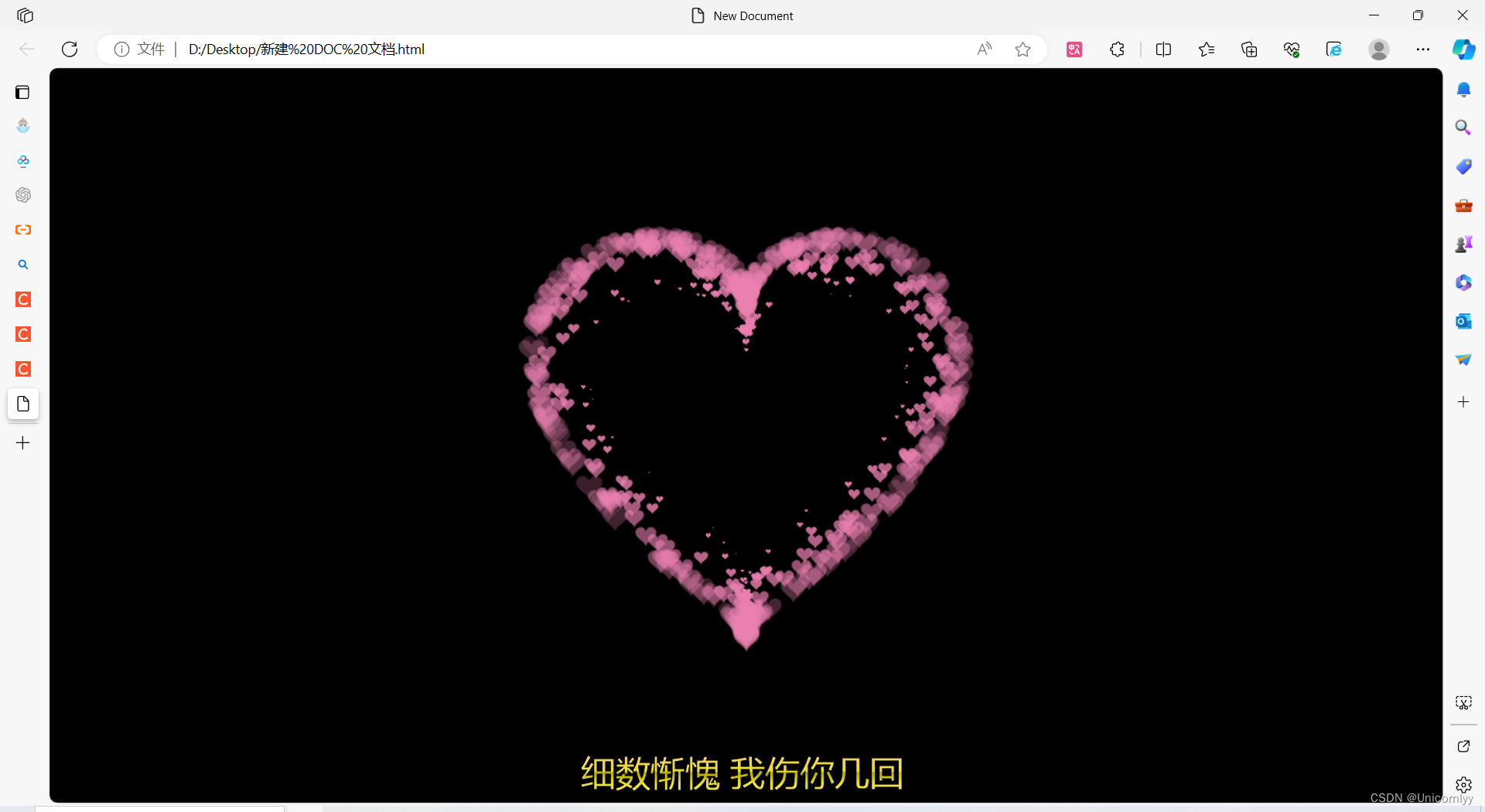Image resolution: width=1485 pixels, height=812 pixels.
Task: Reload the current page
Action: 69,49
